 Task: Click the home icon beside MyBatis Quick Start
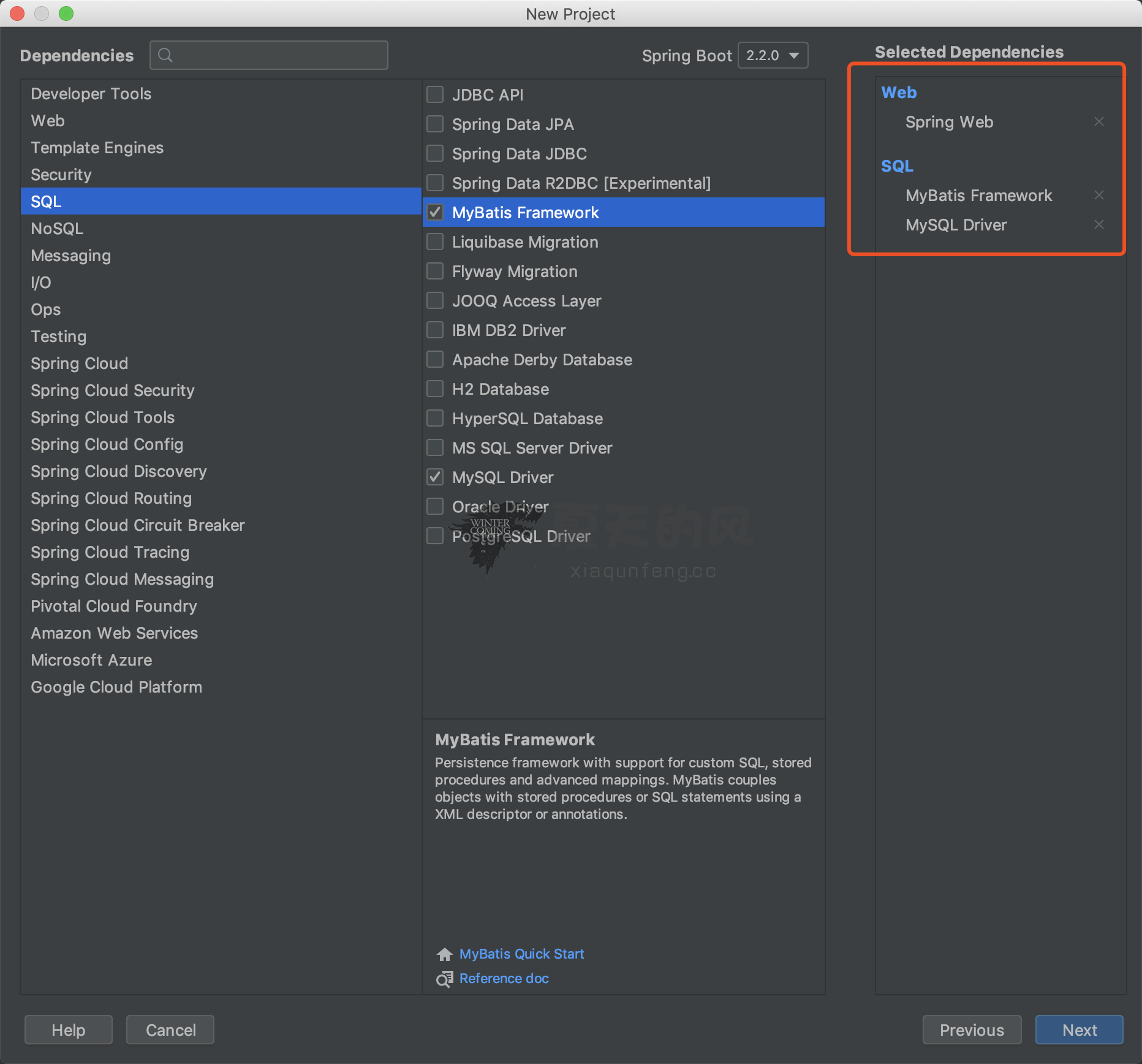(445, 954)
